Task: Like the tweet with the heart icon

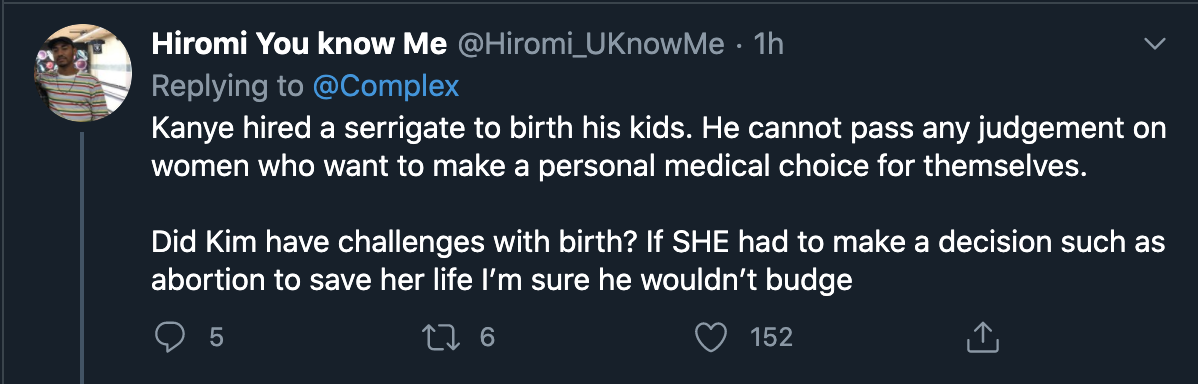Action: pos(712,337)
